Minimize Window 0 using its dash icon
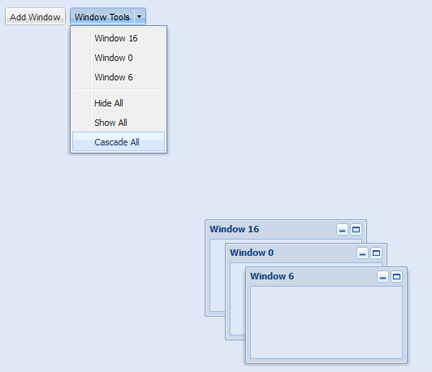This screenshot has height=372, width=432. [x=362, y=253]
